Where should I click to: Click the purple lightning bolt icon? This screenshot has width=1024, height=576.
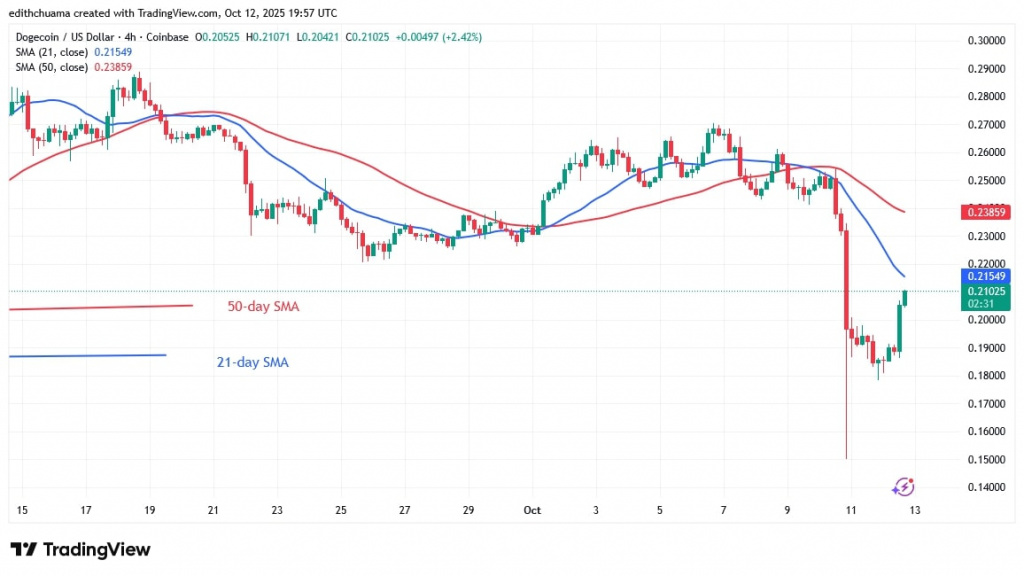903,486
